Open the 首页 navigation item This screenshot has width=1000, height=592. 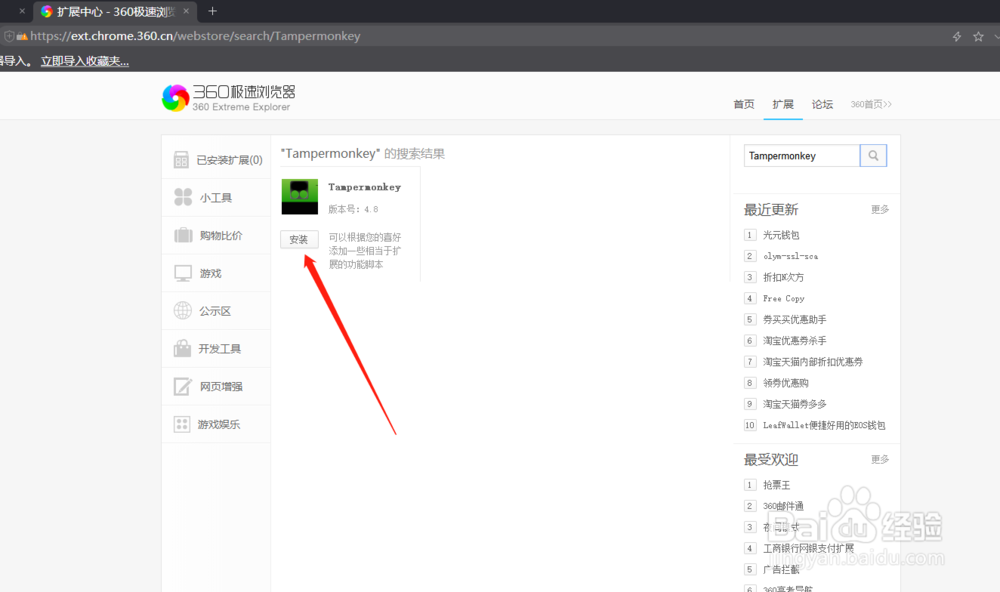pyautogui.click(x=744, y=104)
